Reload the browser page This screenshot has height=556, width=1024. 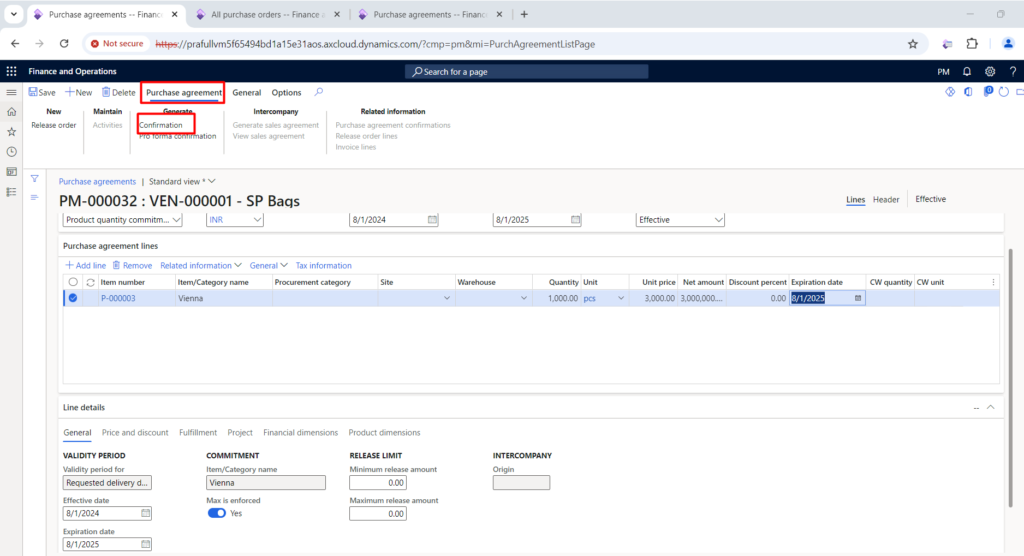pyautogui.click(x=64, y=44)
